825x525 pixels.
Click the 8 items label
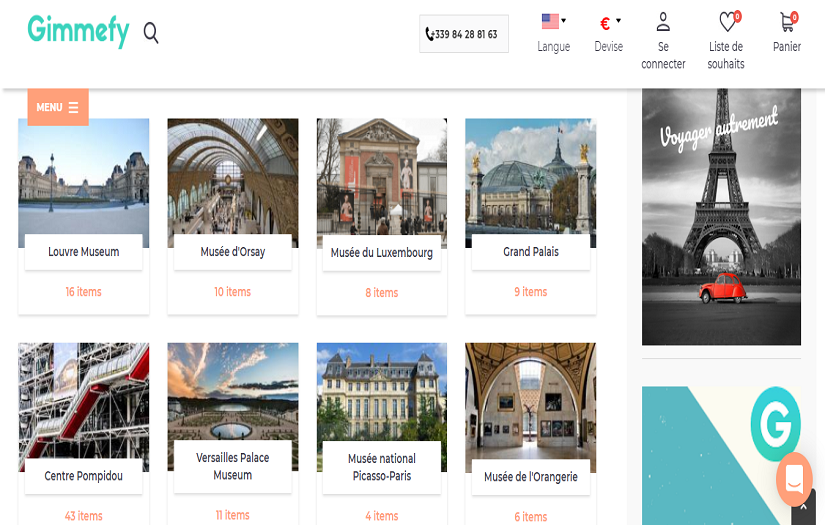[x=382, y=293]
